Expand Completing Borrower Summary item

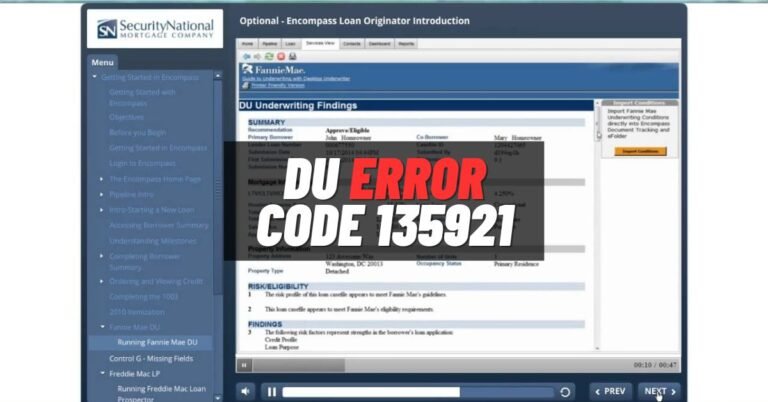click(x=102, y=256)
